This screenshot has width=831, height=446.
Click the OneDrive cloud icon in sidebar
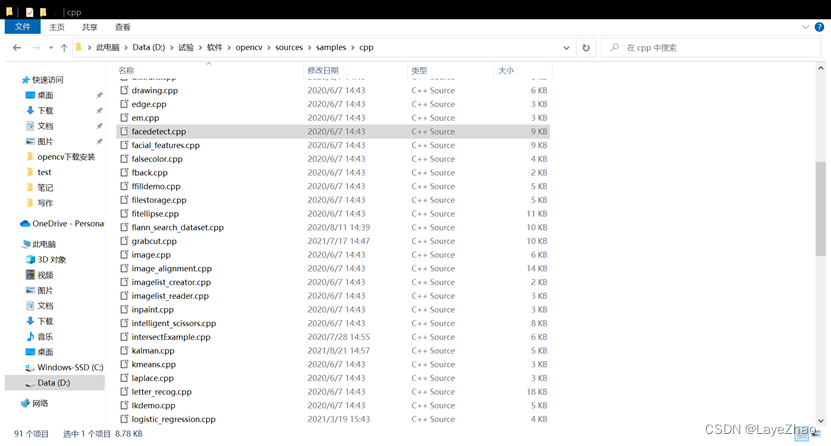coord(25,224)
